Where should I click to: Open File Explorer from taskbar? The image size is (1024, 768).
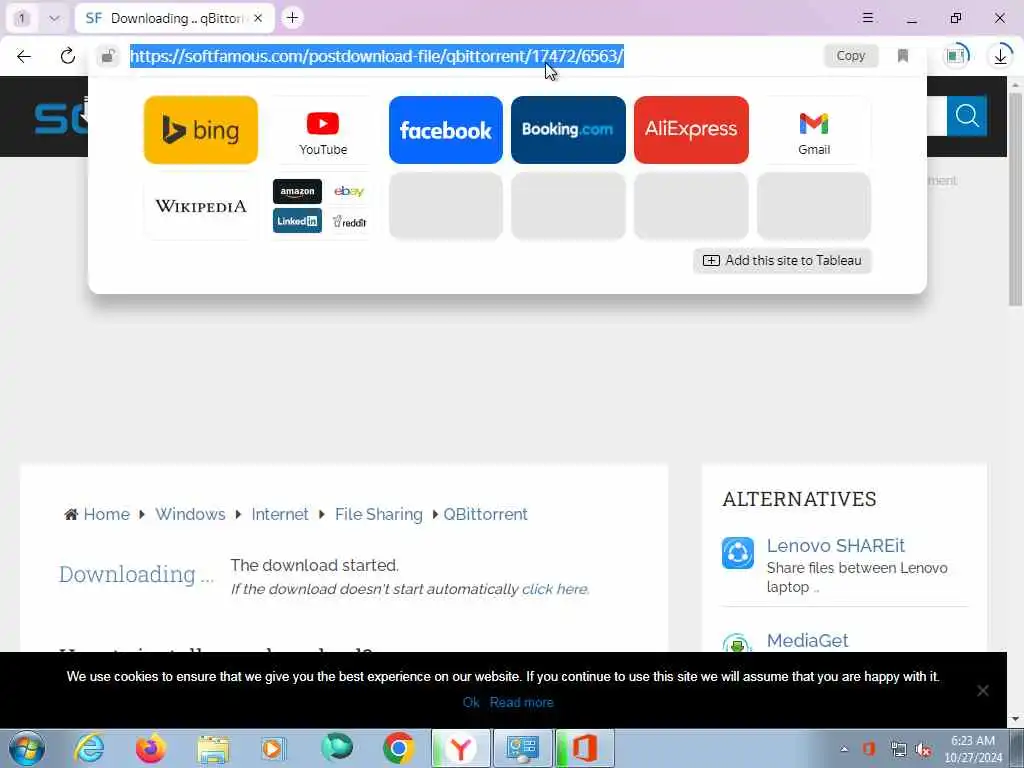(213, 748)
